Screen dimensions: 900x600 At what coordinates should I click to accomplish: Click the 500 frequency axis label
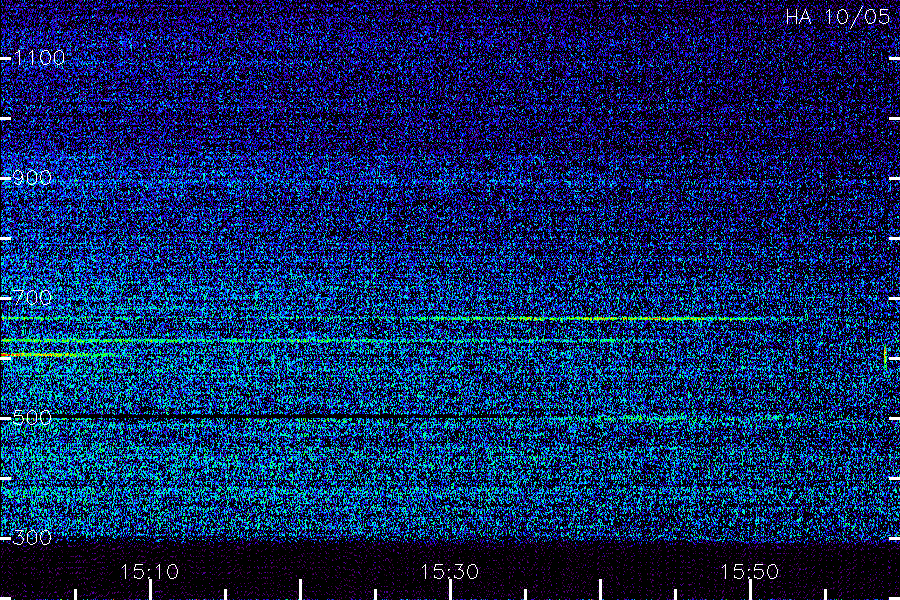click(32, 417)
